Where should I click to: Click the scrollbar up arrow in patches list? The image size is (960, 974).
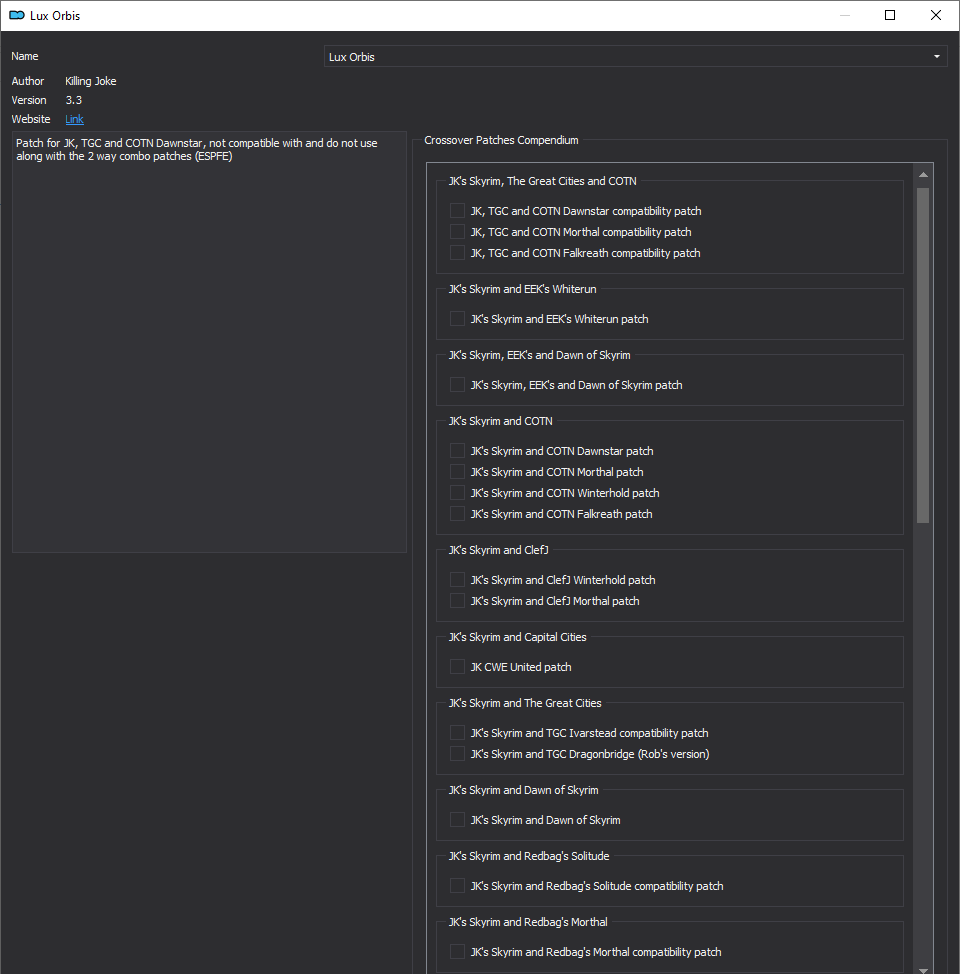click(x=923, y=175)
